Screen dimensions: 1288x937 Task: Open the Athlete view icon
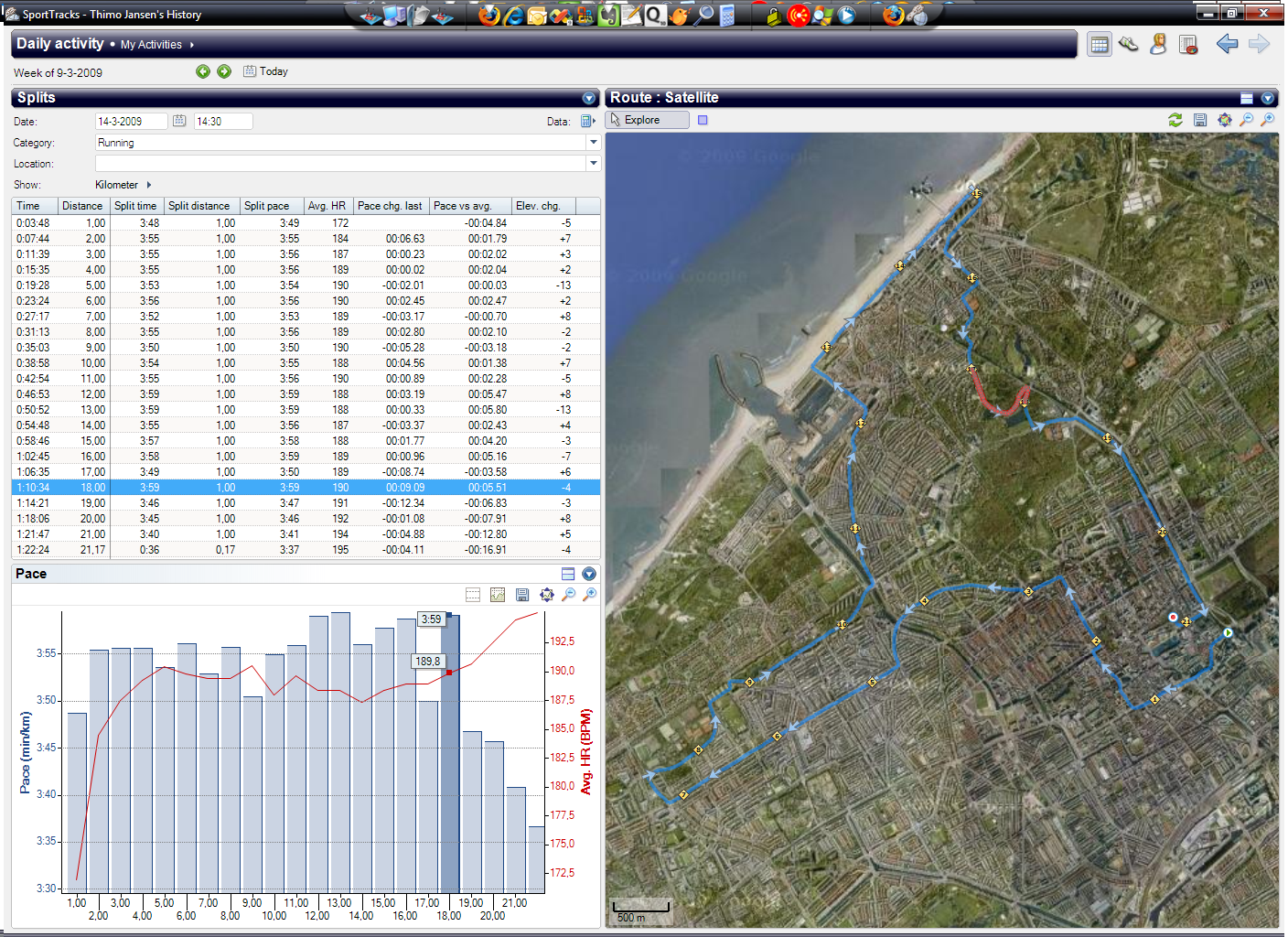click(1158, 44)
